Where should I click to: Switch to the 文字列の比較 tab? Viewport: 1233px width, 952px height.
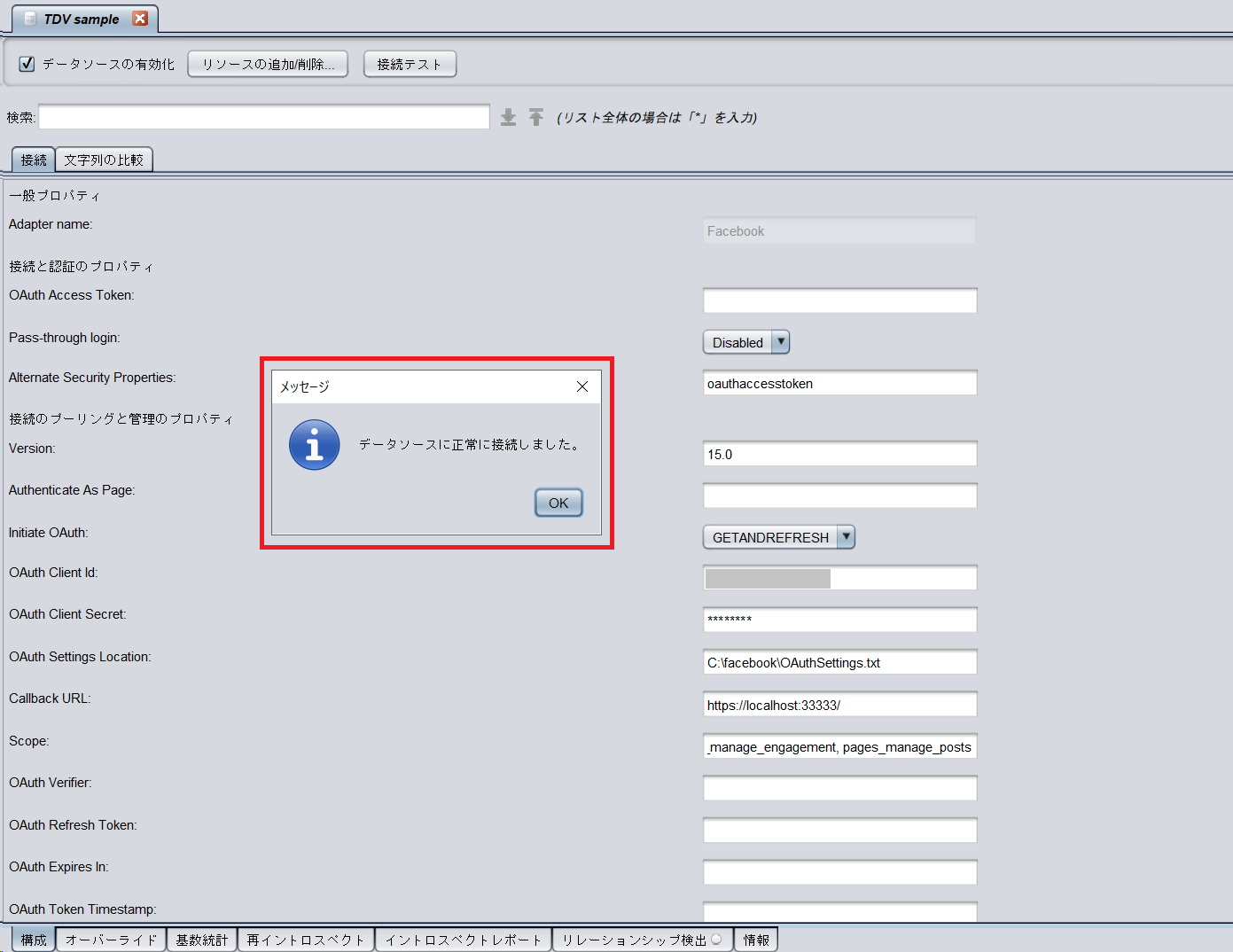(104, 160)
